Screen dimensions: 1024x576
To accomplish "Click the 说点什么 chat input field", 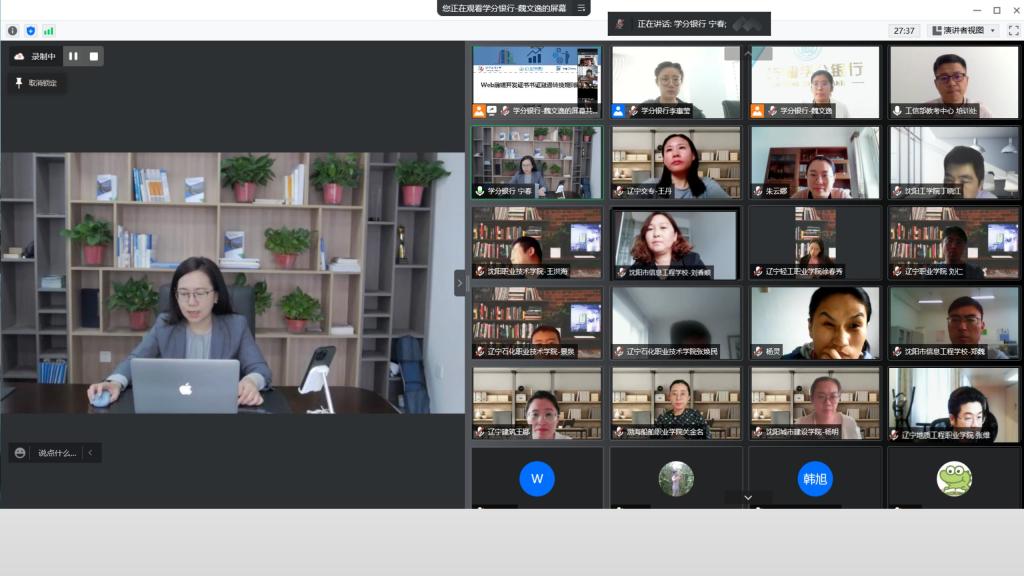I will pos(57,453).
